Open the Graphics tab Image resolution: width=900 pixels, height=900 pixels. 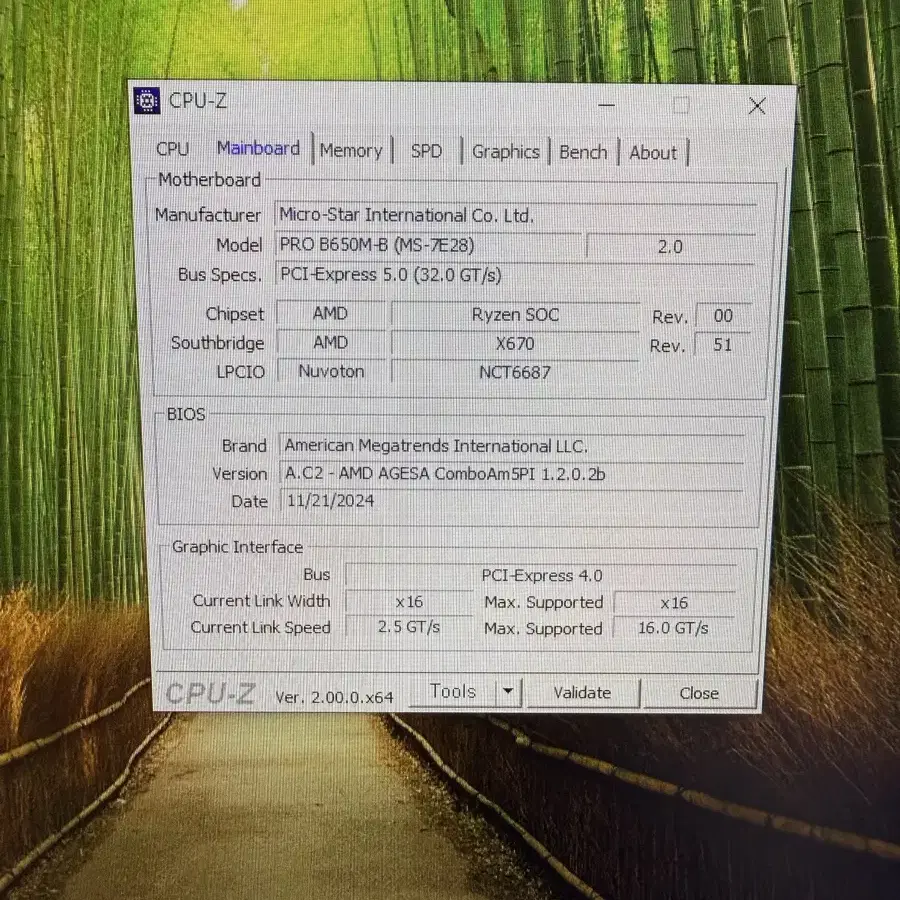click(x=506, y=152)
